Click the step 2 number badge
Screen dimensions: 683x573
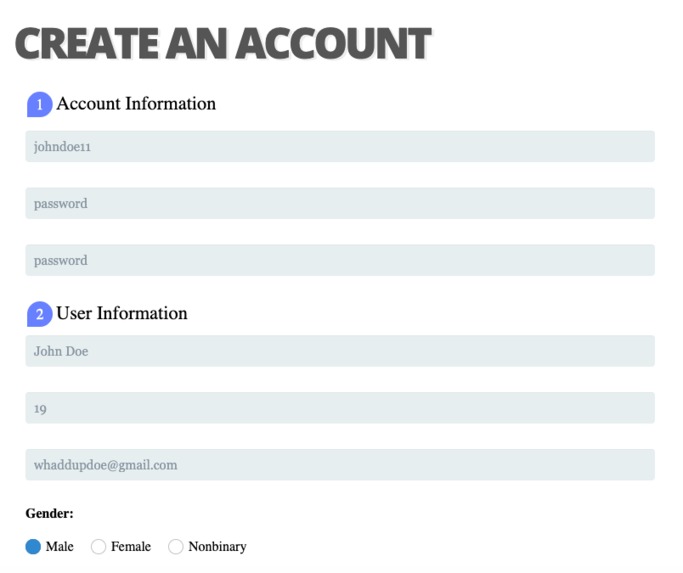40,314
